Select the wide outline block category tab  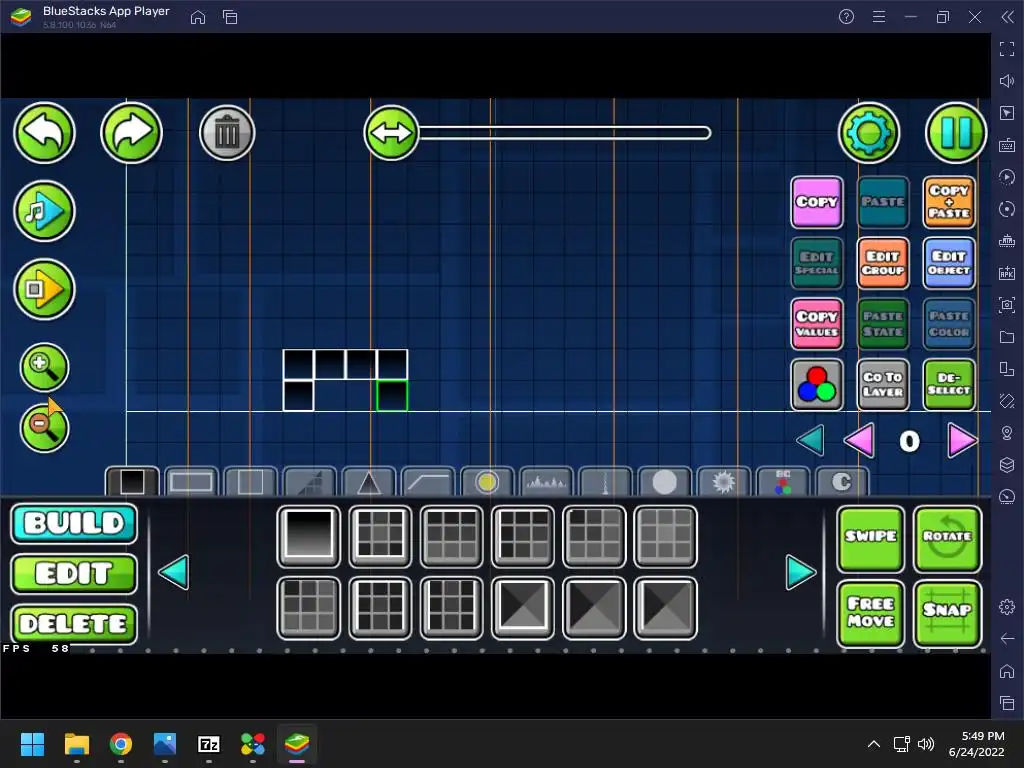pos(191,482)
